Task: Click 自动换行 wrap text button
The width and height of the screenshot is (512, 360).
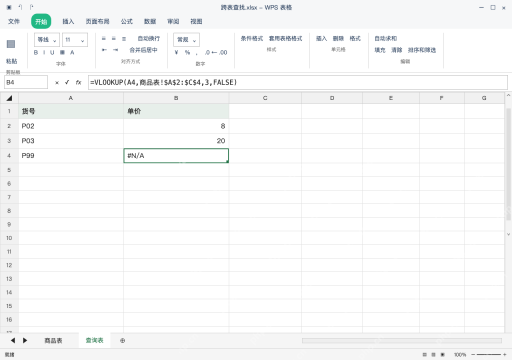Action: pos(149,39)
